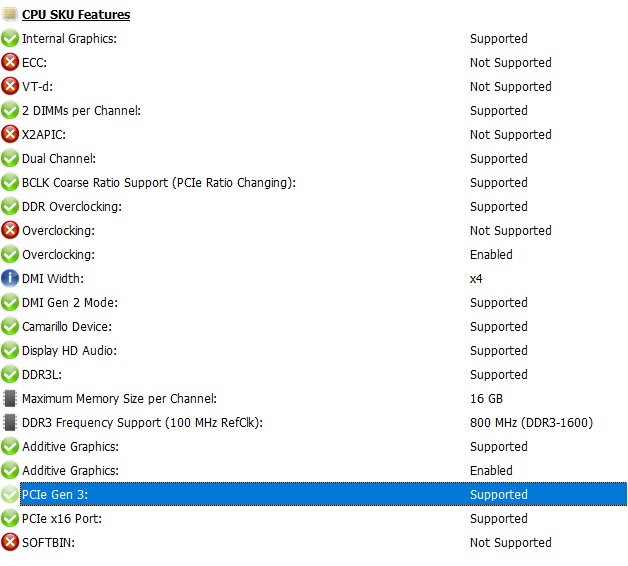
Task: Select the highlighted PCIe Gen 3 row
Action: 324,494
